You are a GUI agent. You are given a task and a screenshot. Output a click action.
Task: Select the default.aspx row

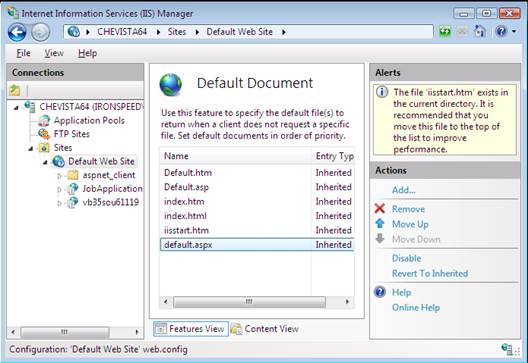point(257,244)
